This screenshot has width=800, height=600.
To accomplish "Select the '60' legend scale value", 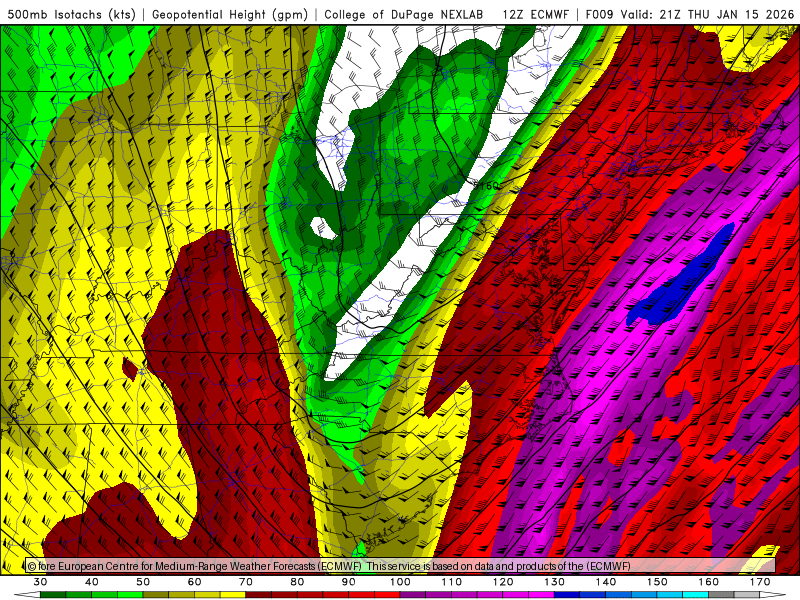I will [195, 582].
